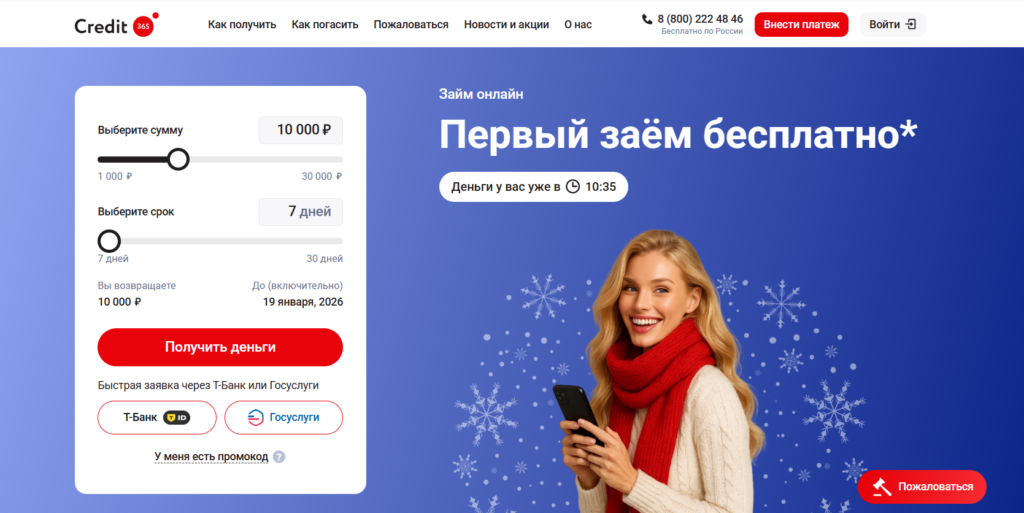This screenshot has height=513, width=1024.
Task: Click the 7 дней term input field
Action: point(301,211)
